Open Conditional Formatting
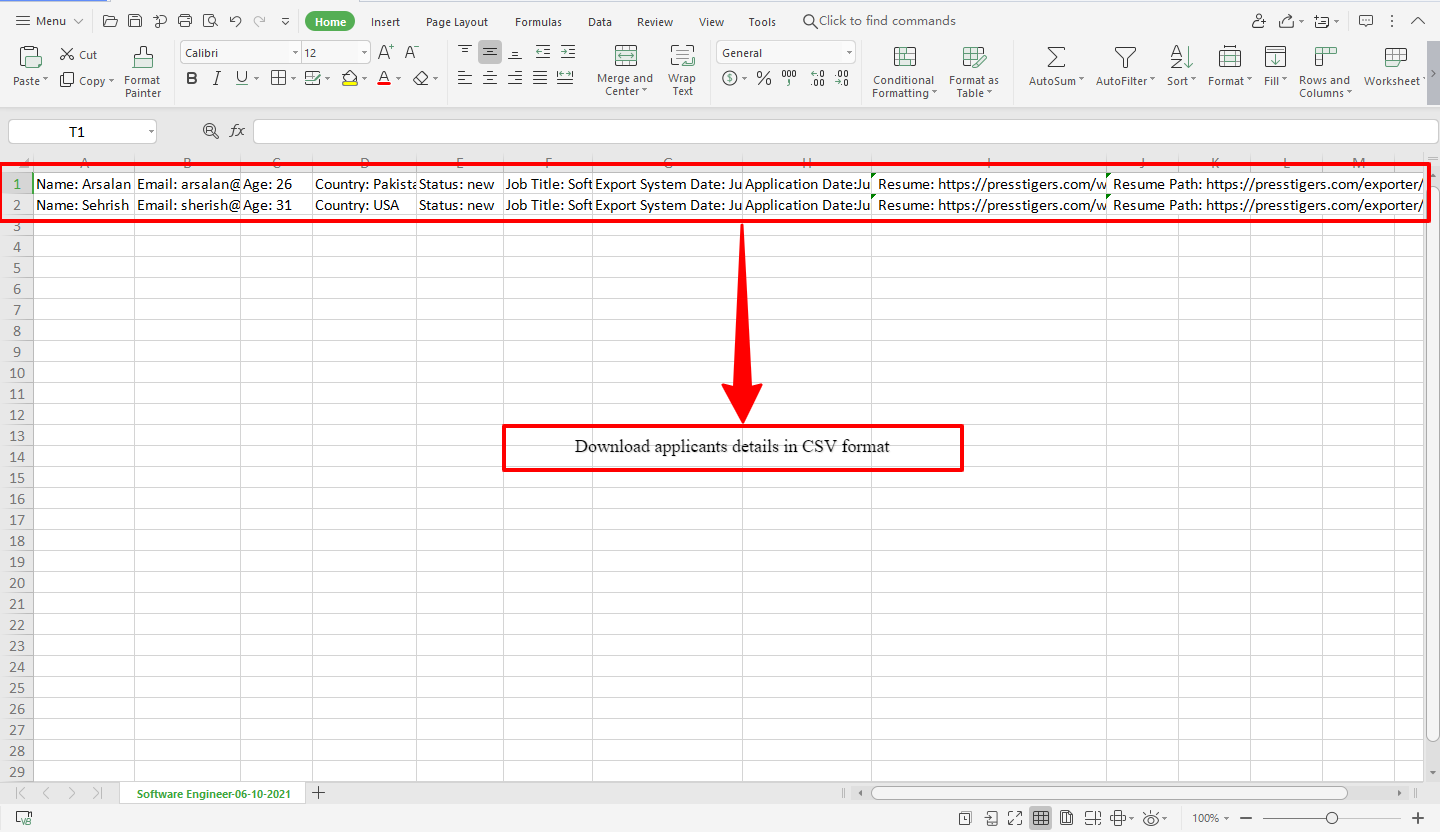The height and width of the screenshot is (832, 1440). click(903, 72)
